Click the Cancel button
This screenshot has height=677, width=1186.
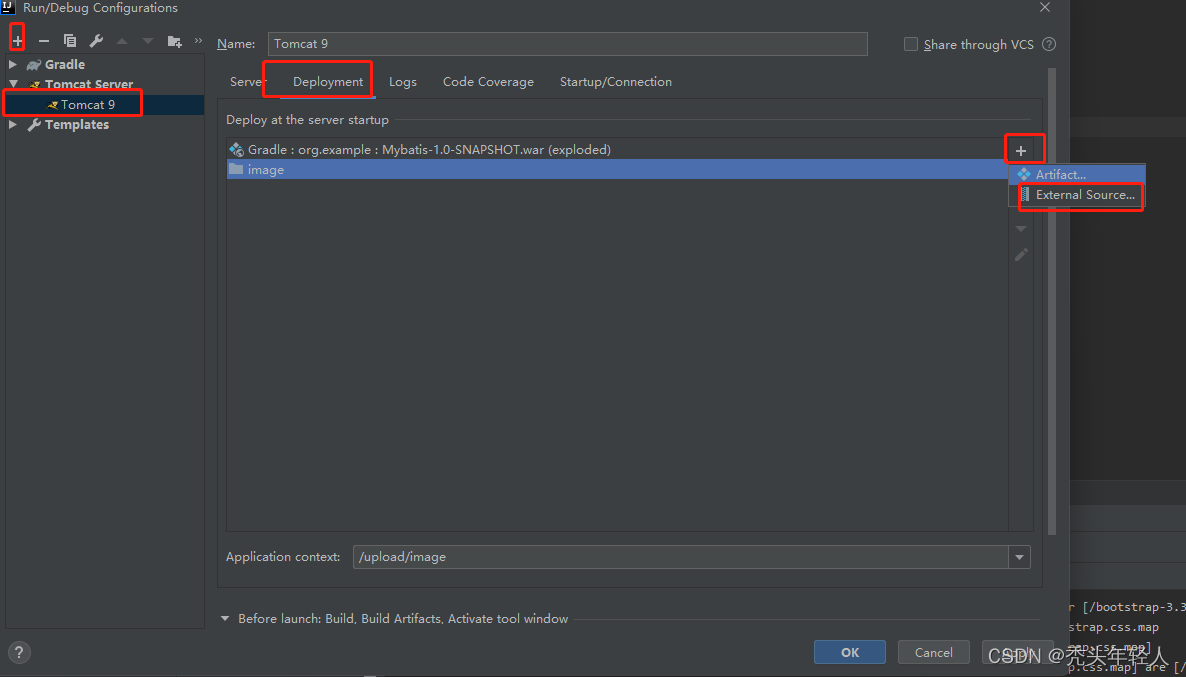pyautogui.click(x=933, y=652)
